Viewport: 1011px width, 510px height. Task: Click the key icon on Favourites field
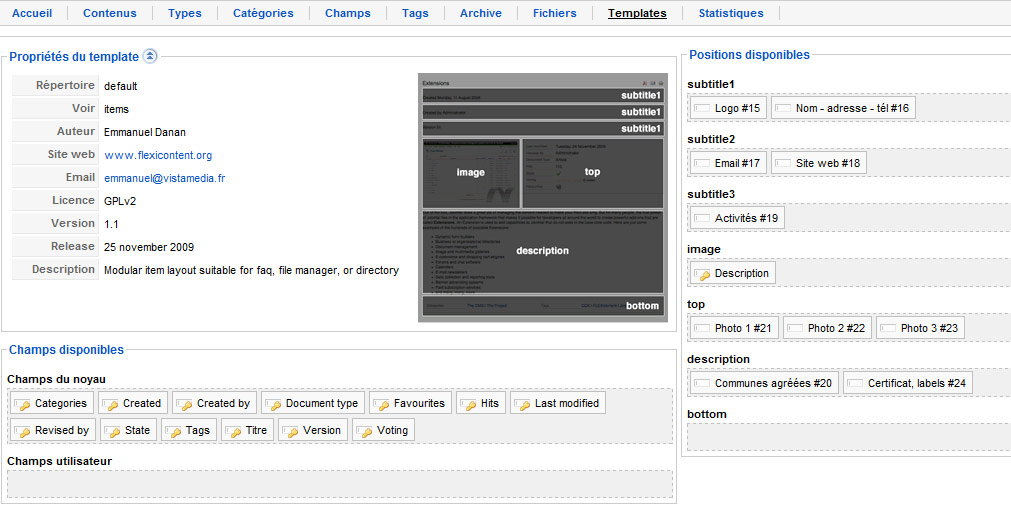coord(383,404)
